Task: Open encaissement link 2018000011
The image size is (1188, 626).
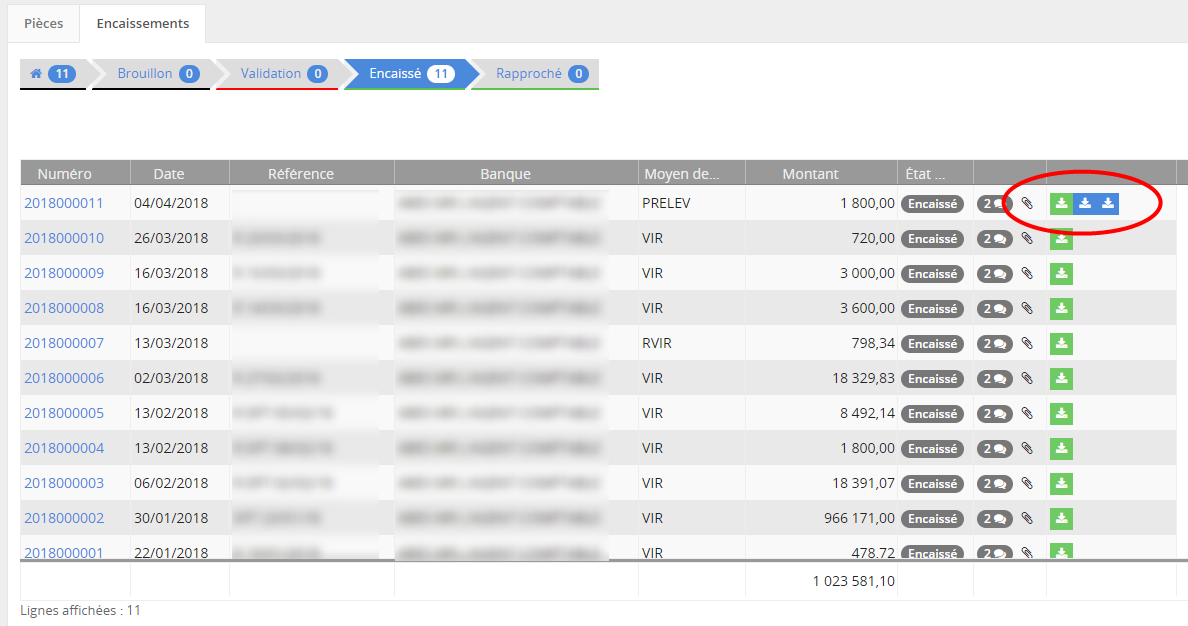Action: [x=64, y=203]
